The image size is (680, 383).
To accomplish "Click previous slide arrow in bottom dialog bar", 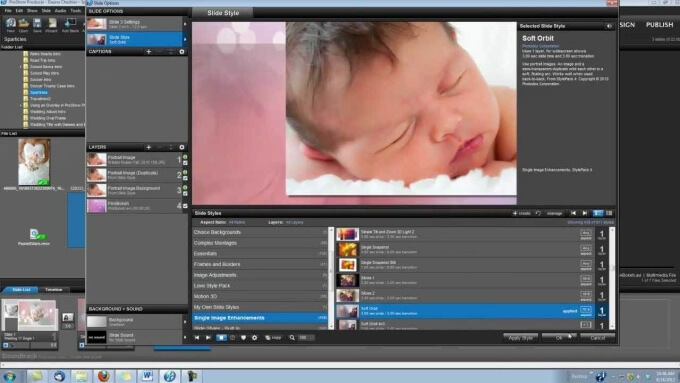I will (x=197, y=337).
